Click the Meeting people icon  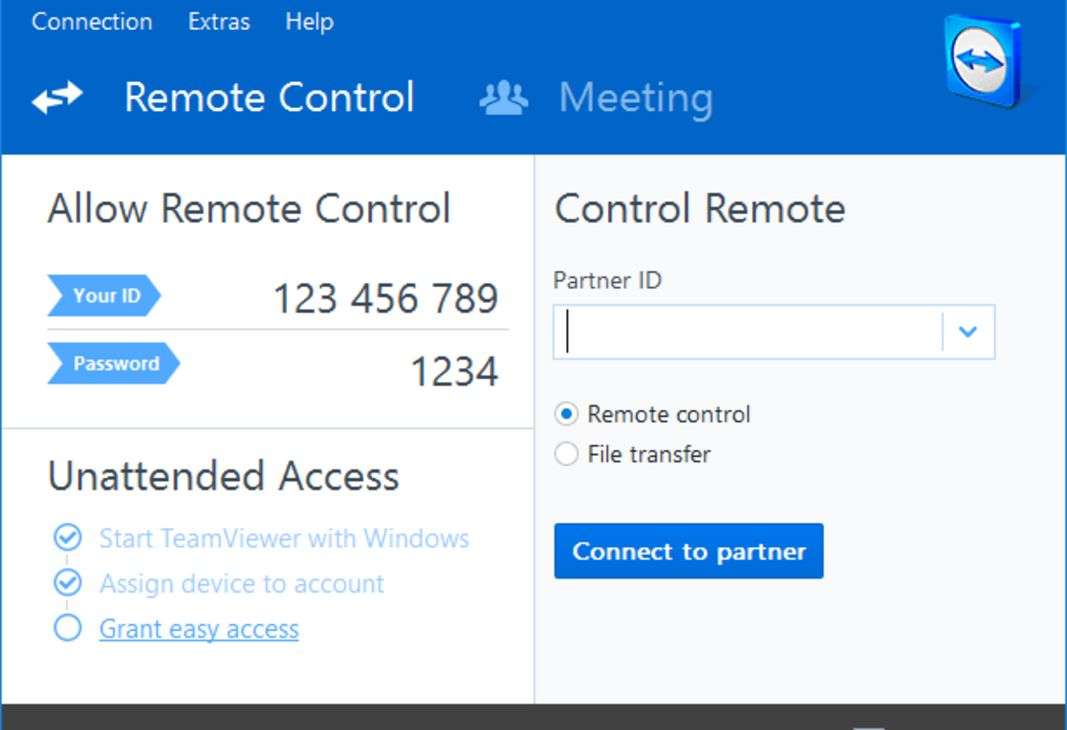[503, 98]
